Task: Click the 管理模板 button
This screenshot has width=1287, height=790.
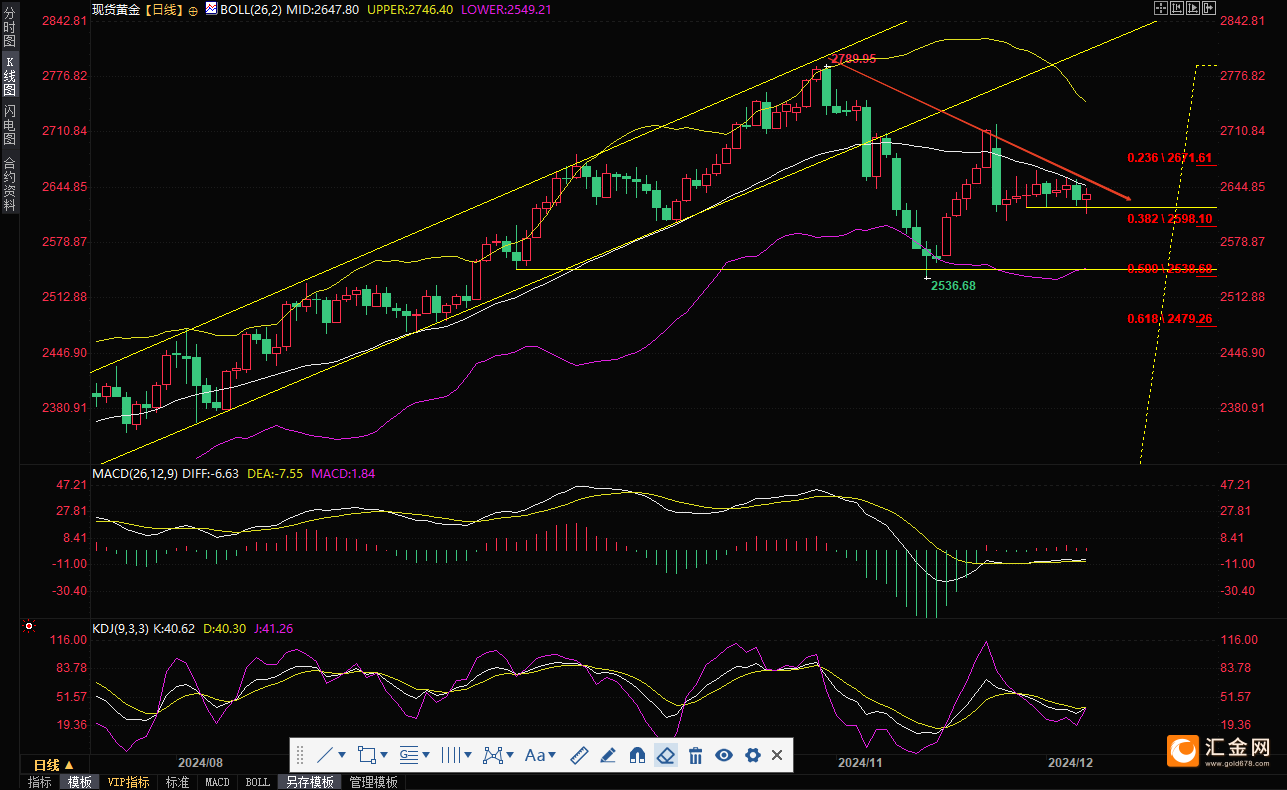Action: pos(373,782)
